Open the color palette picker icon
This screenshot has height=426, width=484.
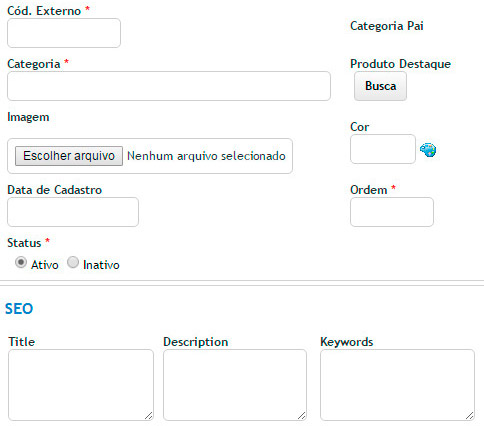point(428,149)
